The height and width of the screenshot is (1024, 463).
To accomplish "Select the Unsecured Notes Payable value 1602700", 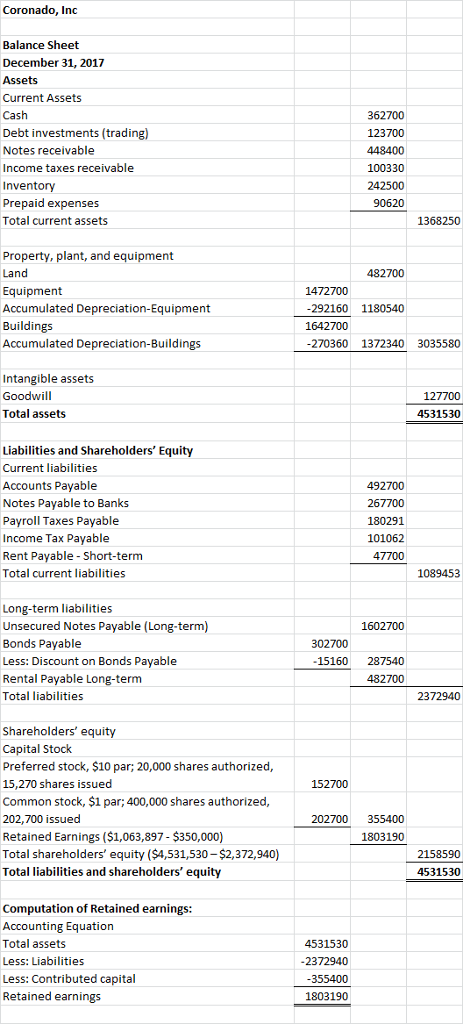I will point(382,626).
